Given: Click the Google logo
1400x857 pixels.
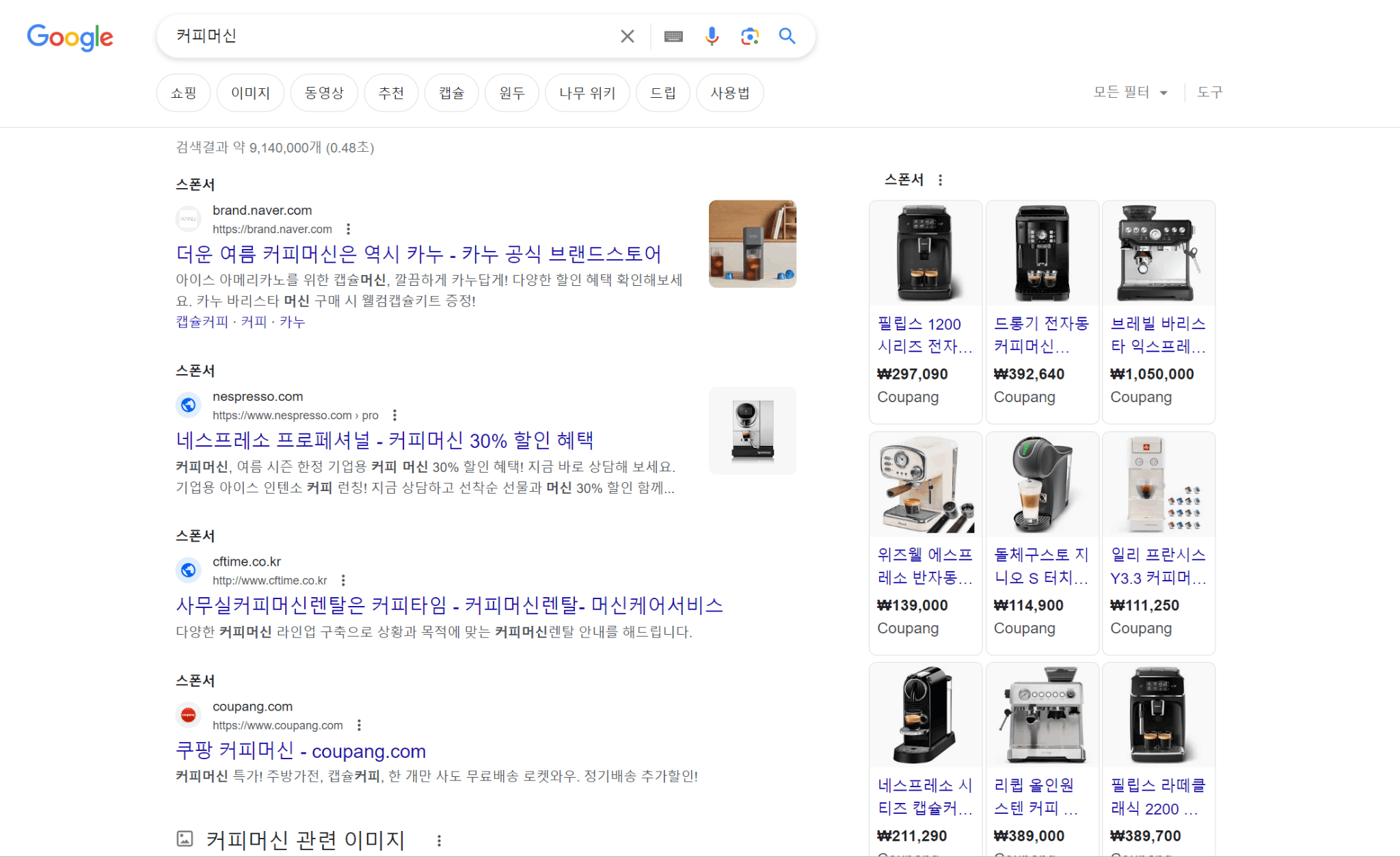Looking at the screenshot, I should (70, 37).
